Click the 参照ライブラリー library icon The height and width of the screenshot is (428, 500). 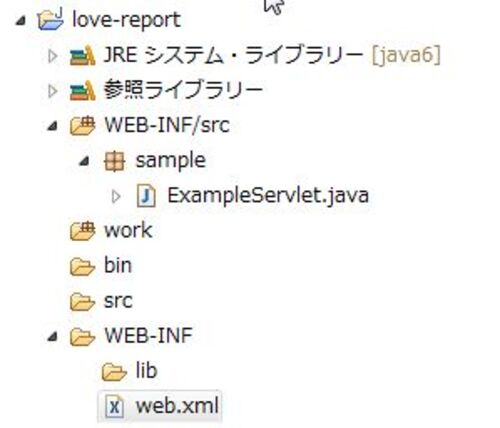83,90
